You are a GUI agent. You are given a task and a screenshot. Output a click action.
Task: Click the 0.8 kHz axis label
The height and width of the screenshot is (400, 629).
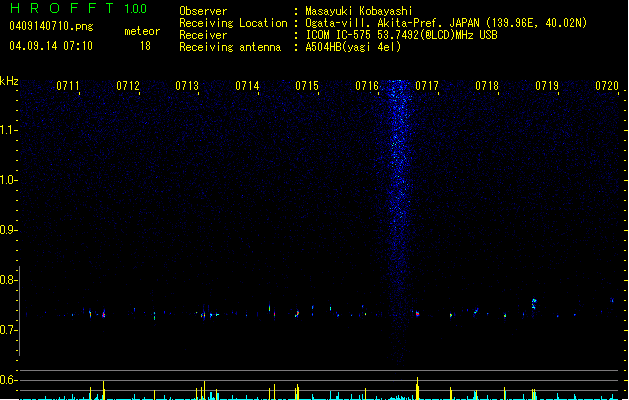point(8,280)
